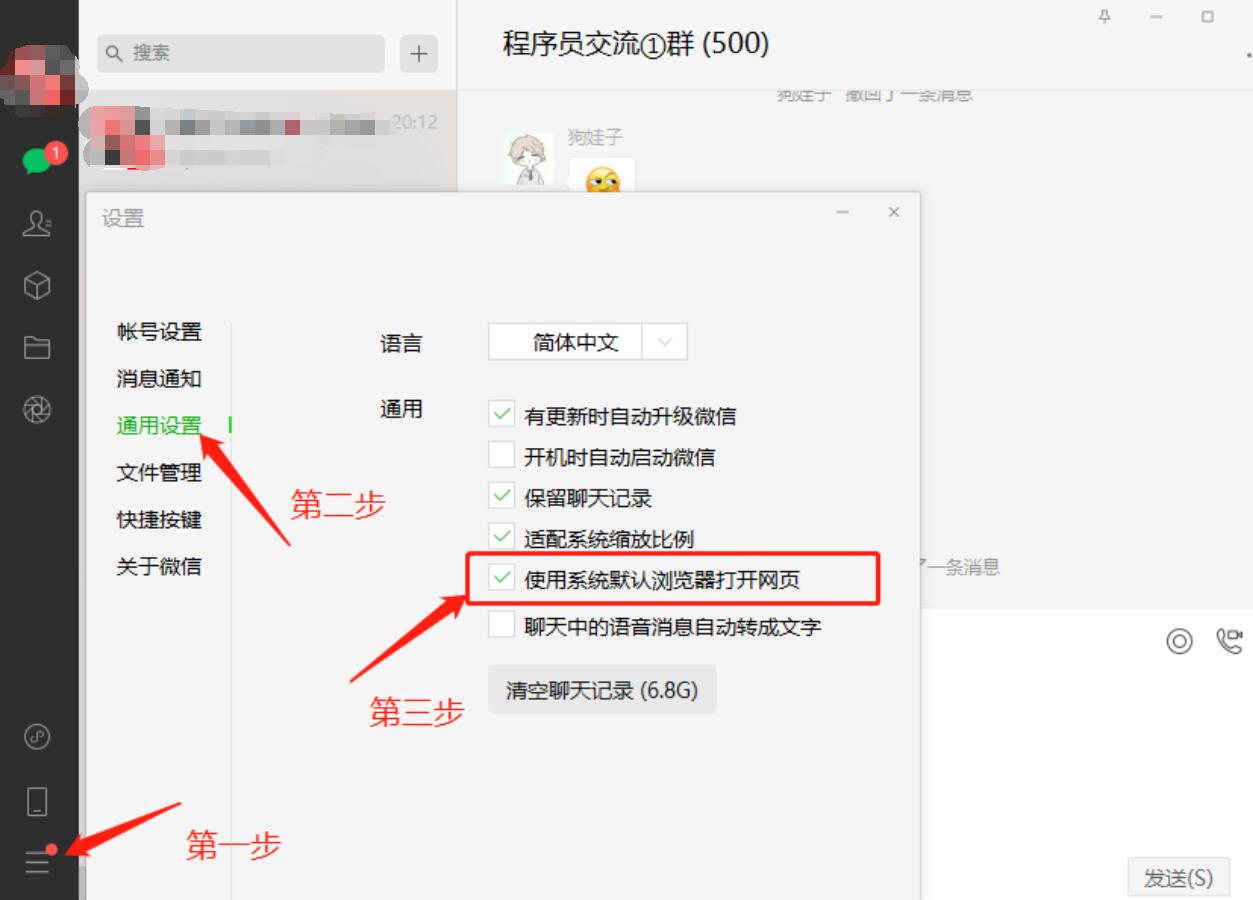The height and width of the screenshot is (900, 1253).
Task: Expand the 简体中文 language dropdown arrow
Action: click(x=665, y=342)
